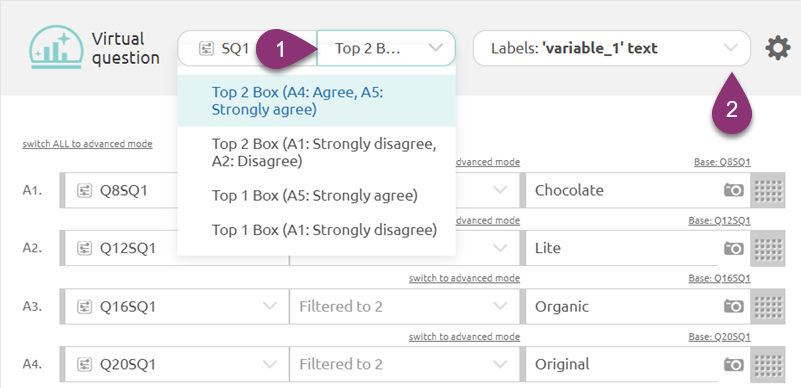Choose Top 1 Box (A5: Strongly agree)
The height and width of the screenshot is (388, 801).
point(316,196)
